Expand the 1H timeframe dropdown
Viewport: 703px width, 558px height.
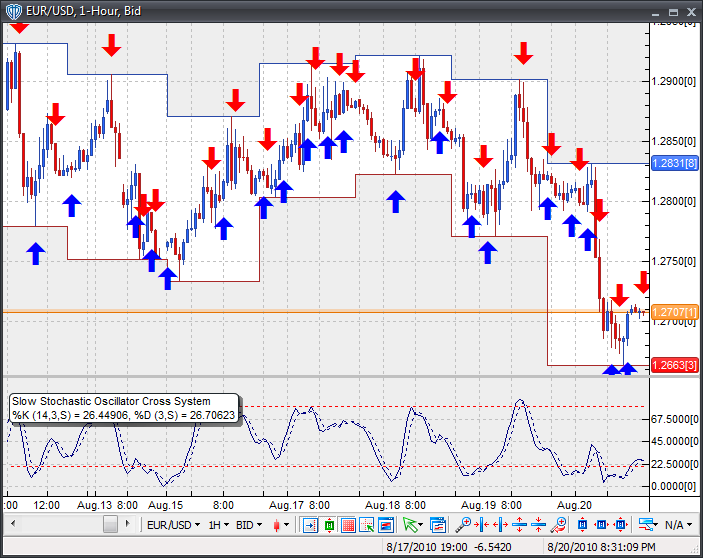(216, 524)
